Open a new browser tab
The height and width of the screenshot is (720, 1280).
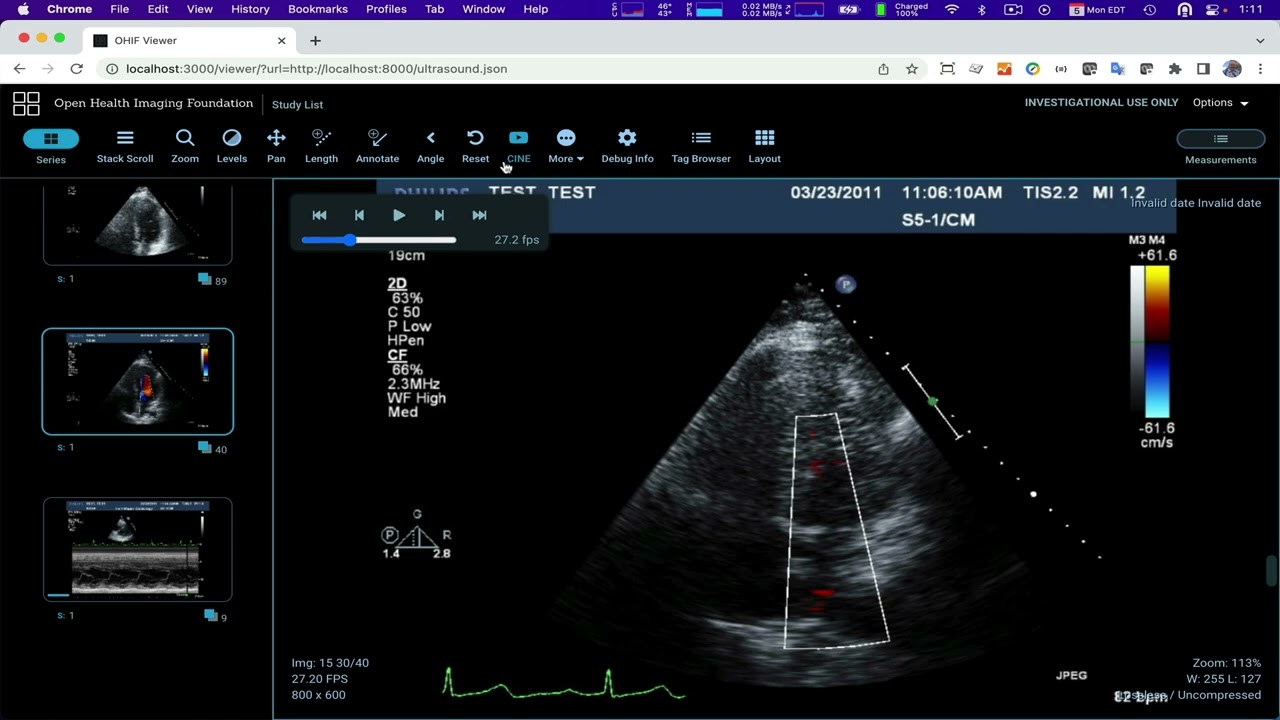pos(315,41)
